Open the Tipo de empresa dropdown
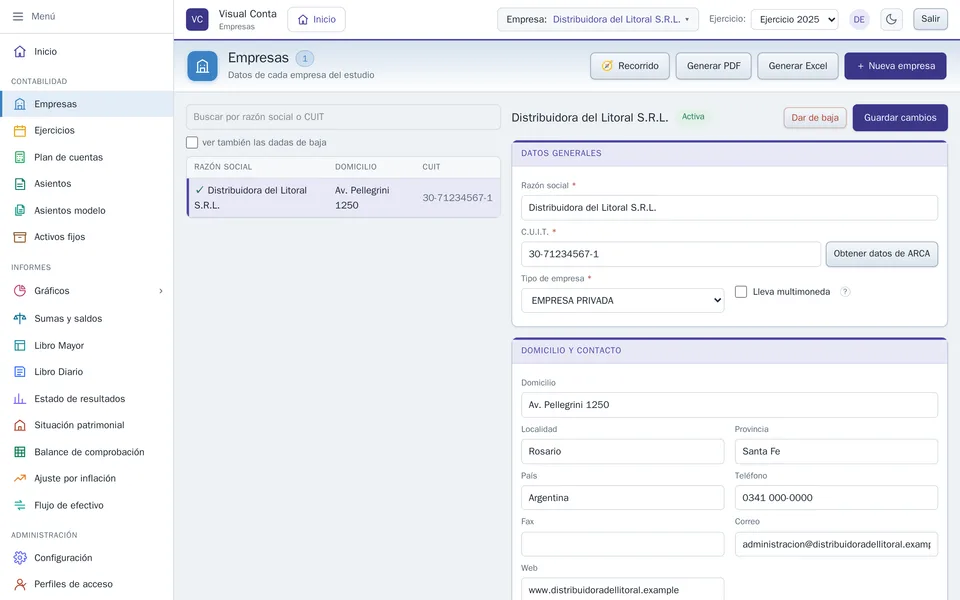 623,301
